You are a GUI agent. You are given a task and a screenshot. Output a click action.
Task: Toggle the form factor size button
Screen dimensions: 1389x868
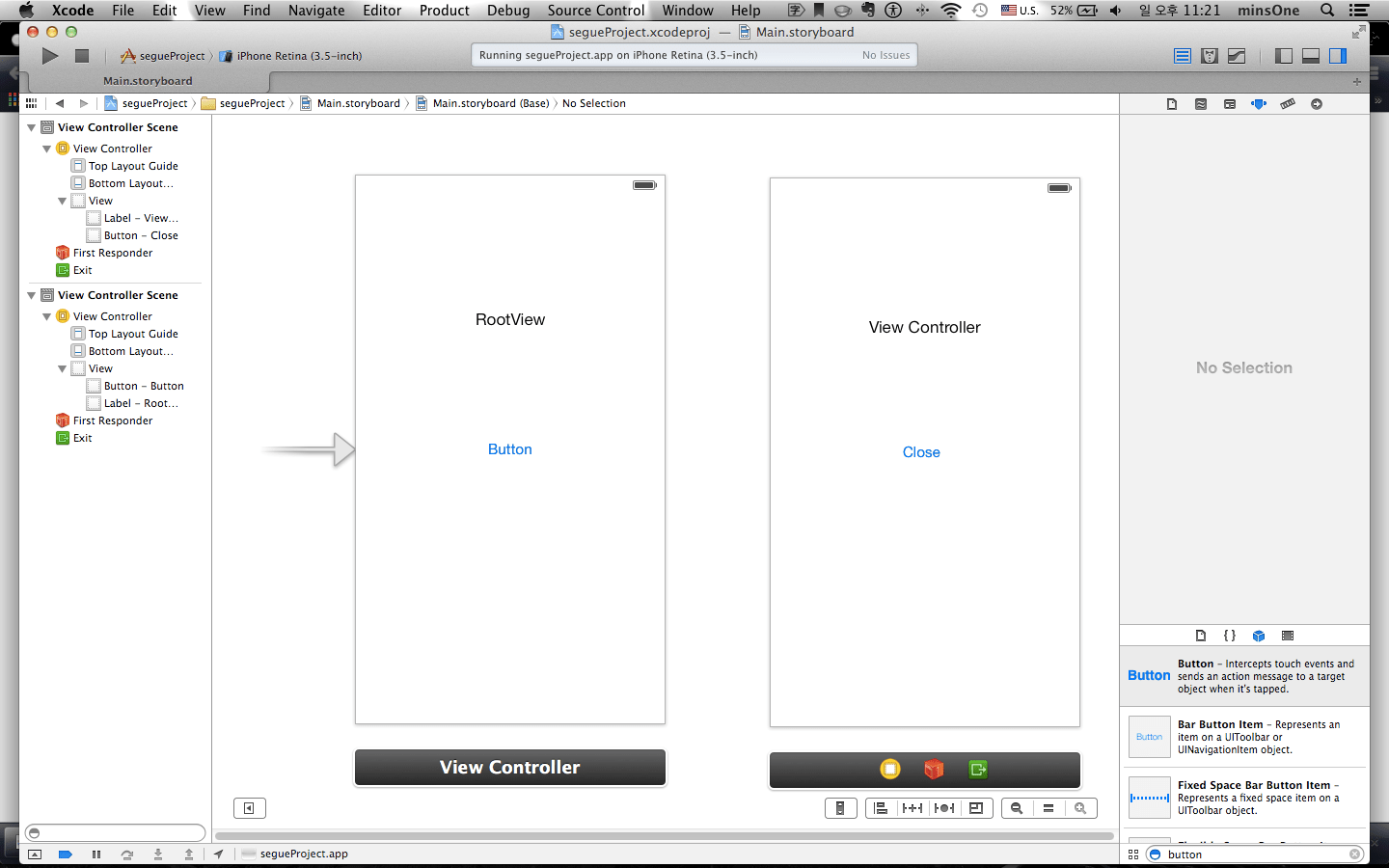tap(841, 808)
